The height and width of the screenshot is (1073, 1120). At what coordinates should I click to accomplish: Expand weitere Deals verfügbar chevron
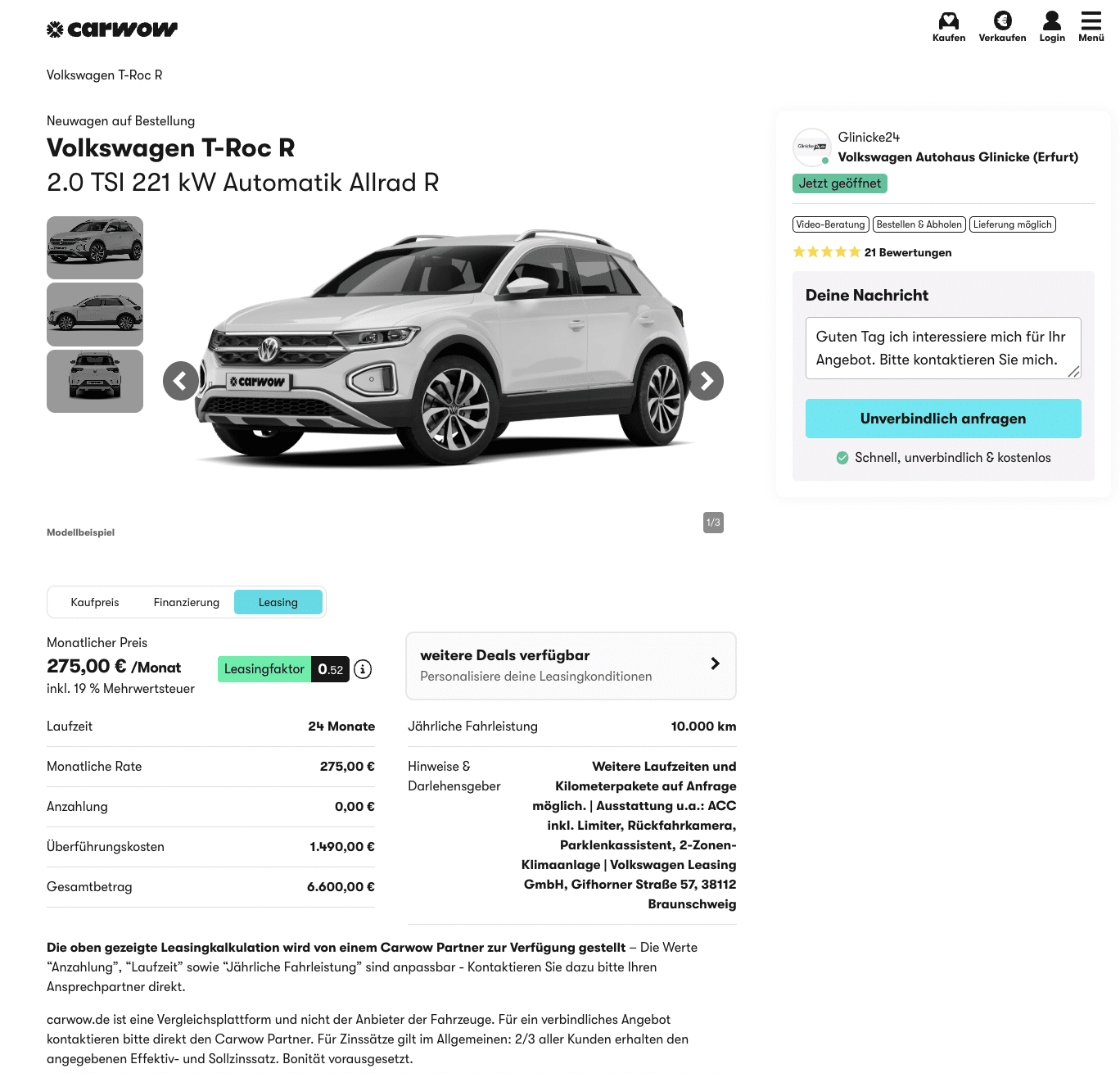click(x=715, y=663)
